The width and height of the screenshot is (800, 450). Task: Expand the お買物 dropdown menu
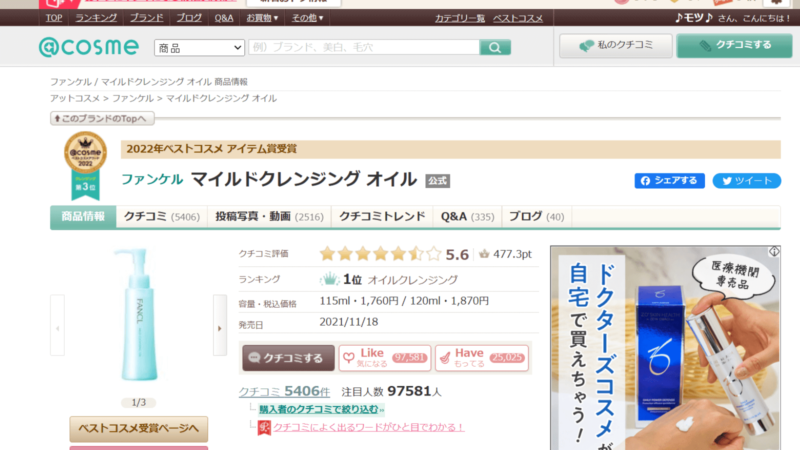(262, 18)
